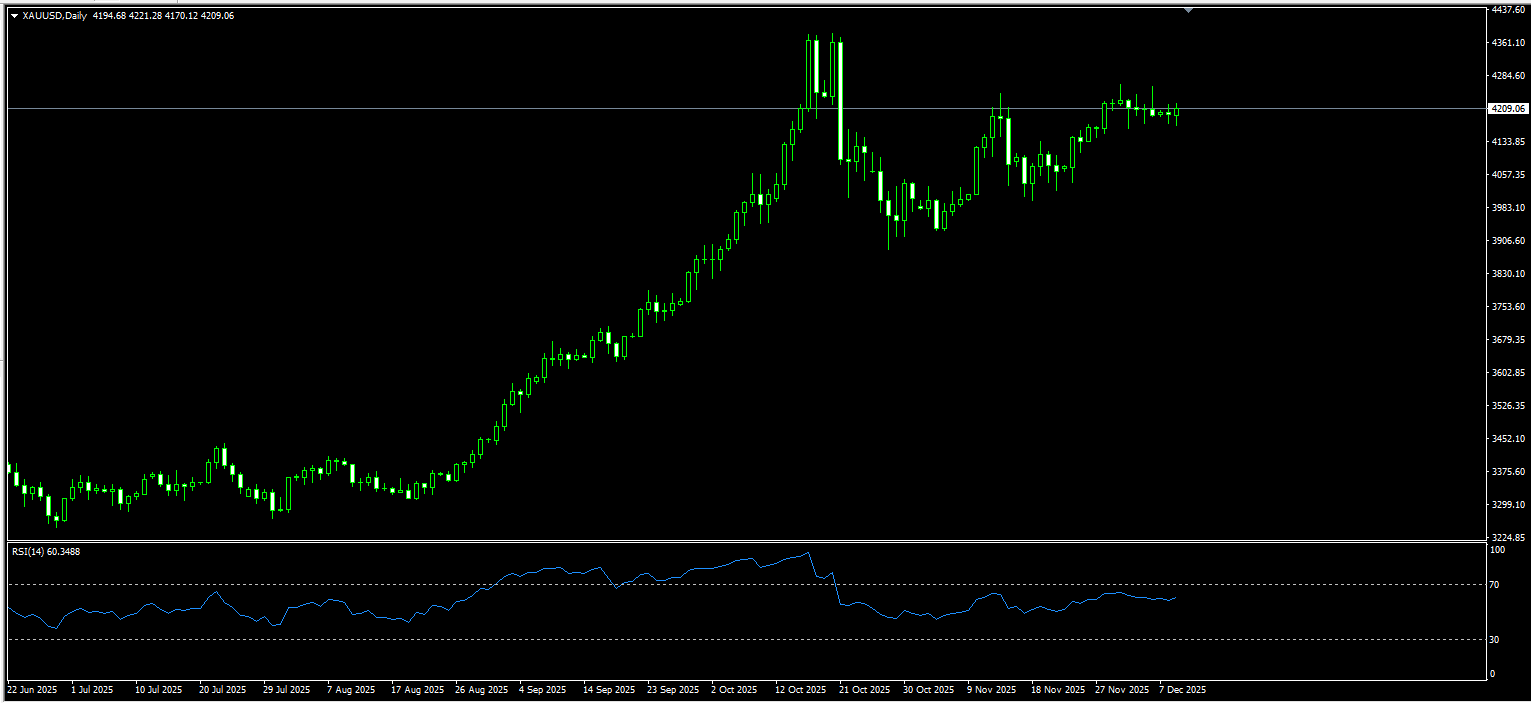Click the RSI 30 level value on scale
1531x703 pixels.
coord(1497,639)
